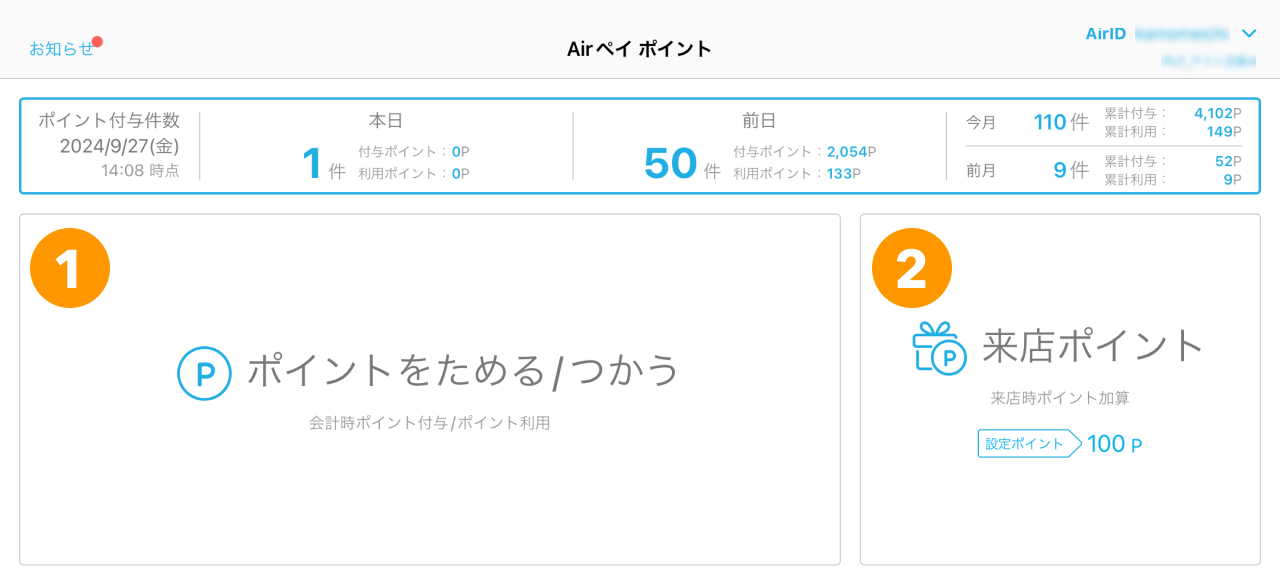Select 前日 count of 50 件
The image size is (1280, 574).
(682, 164)
